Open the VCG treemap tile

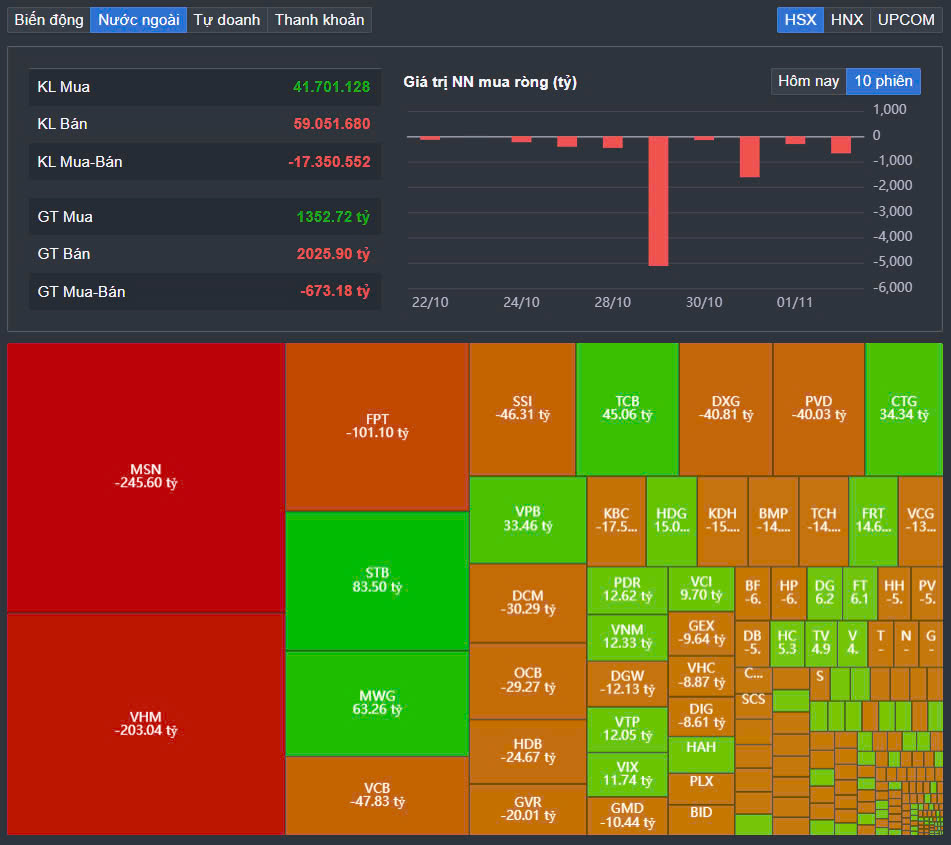coord(920,521)
